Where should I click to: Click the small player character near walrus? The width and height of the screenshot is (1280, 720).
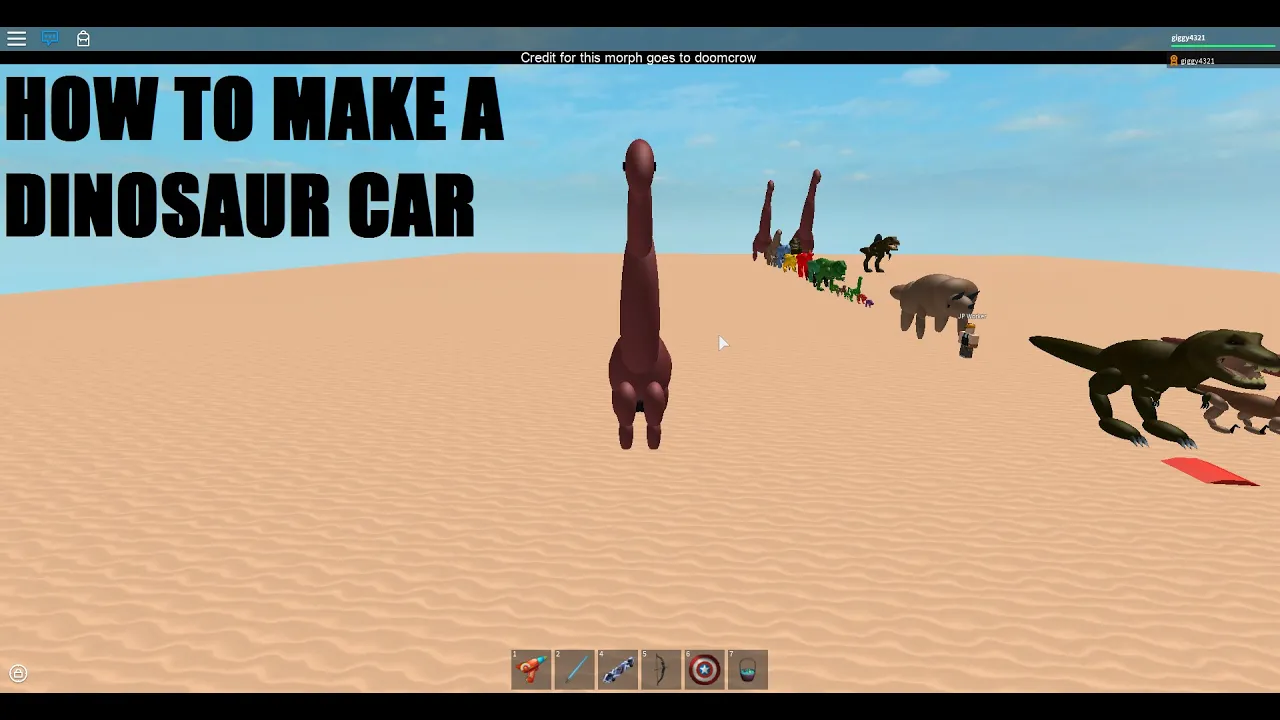968,339
